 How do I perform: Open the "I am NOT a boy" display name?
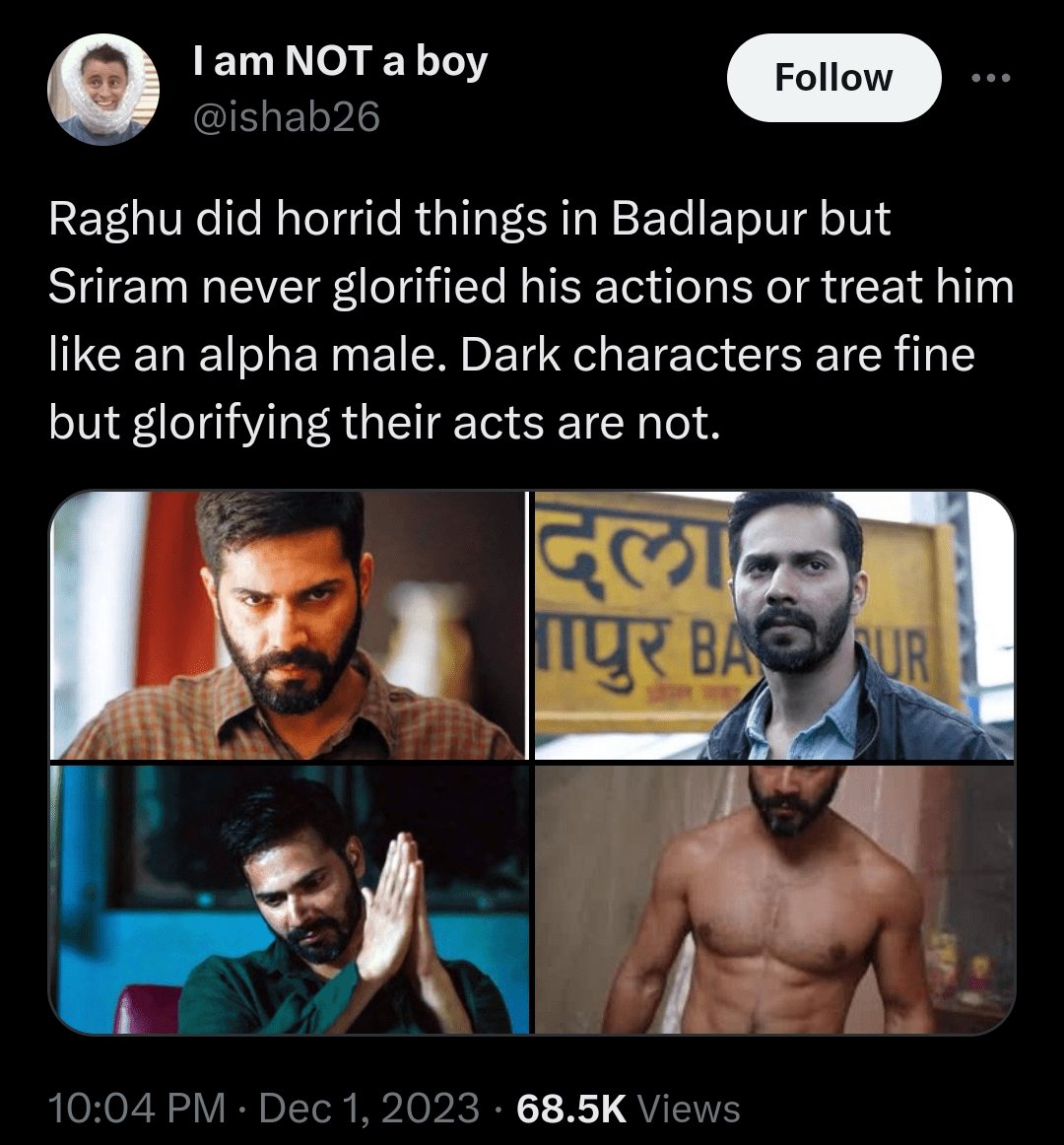pyautogui.click(x=339, y=62)
